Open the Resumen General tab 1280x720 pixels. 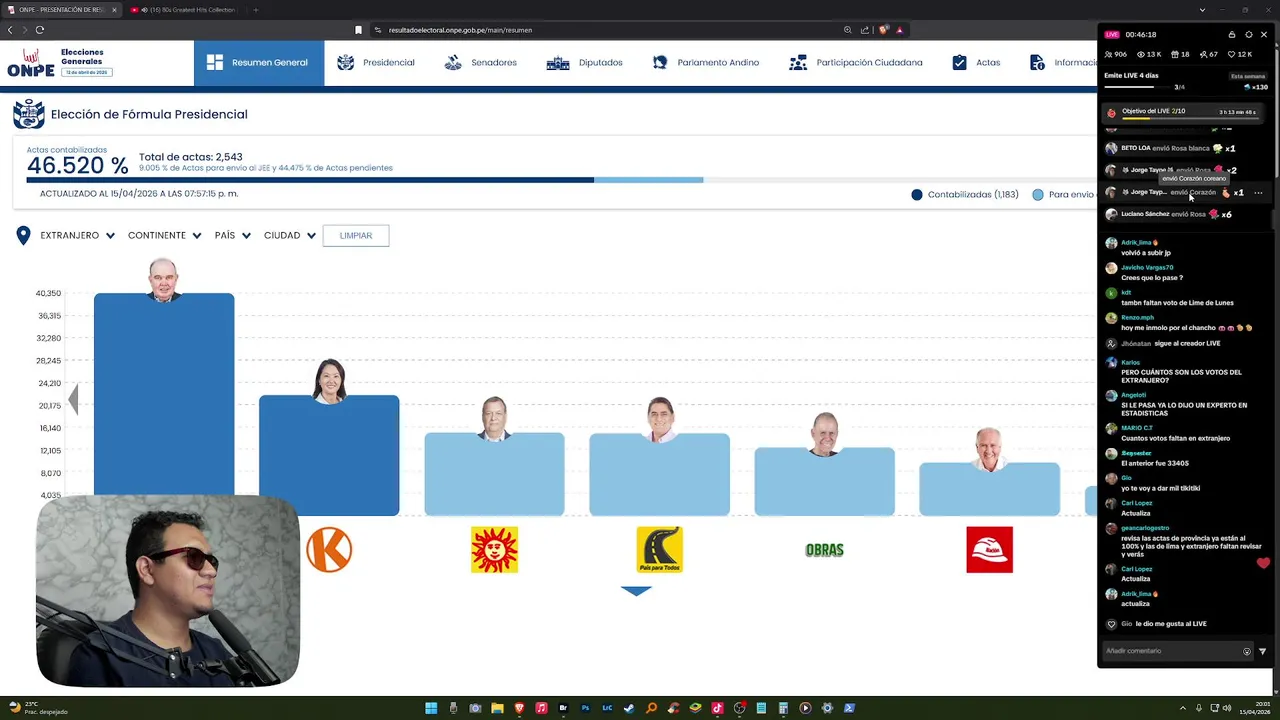[x=259, y=63]
